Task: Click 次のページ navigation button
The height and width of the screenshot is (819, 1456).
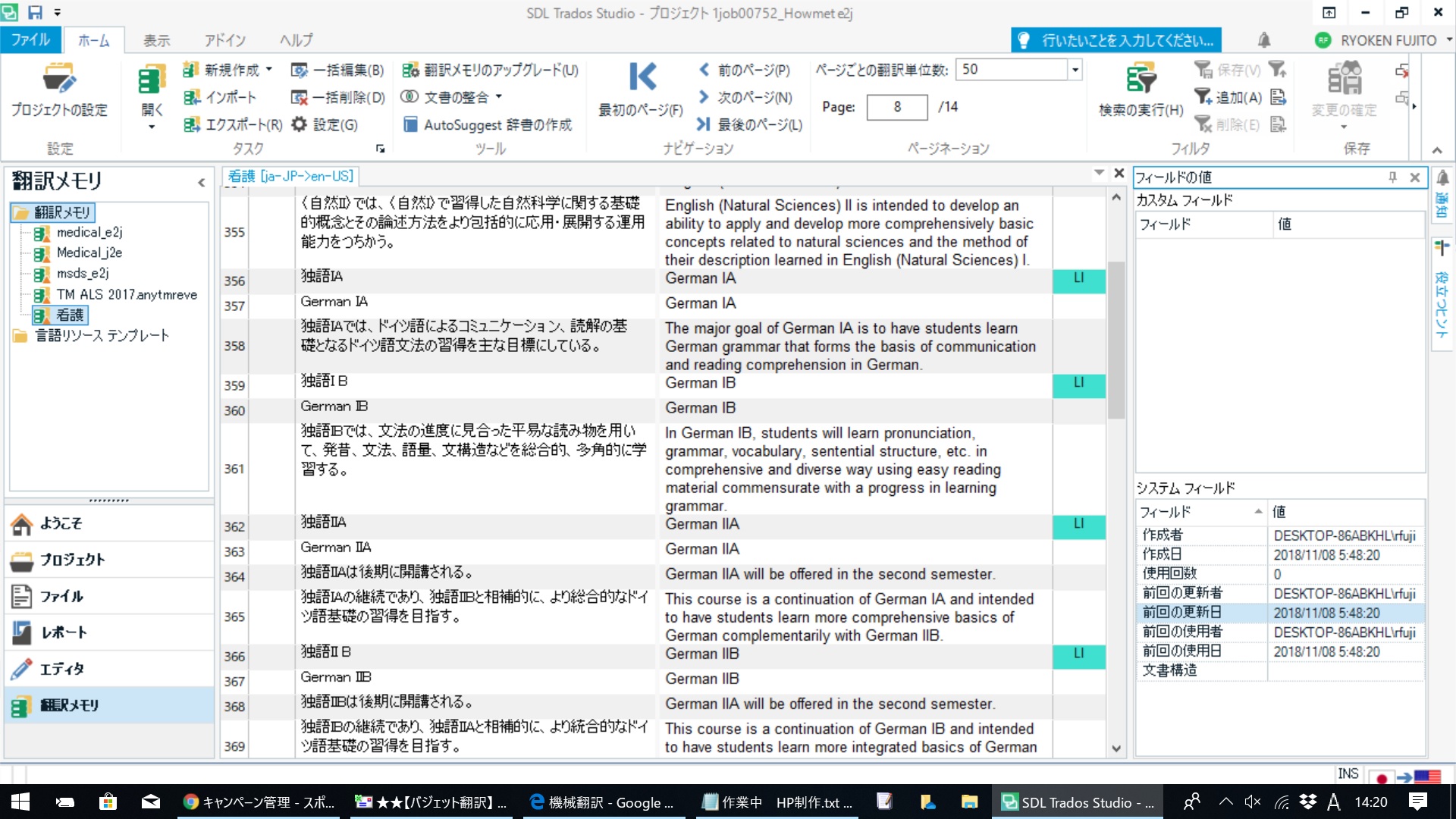Action: click(745, 98)
